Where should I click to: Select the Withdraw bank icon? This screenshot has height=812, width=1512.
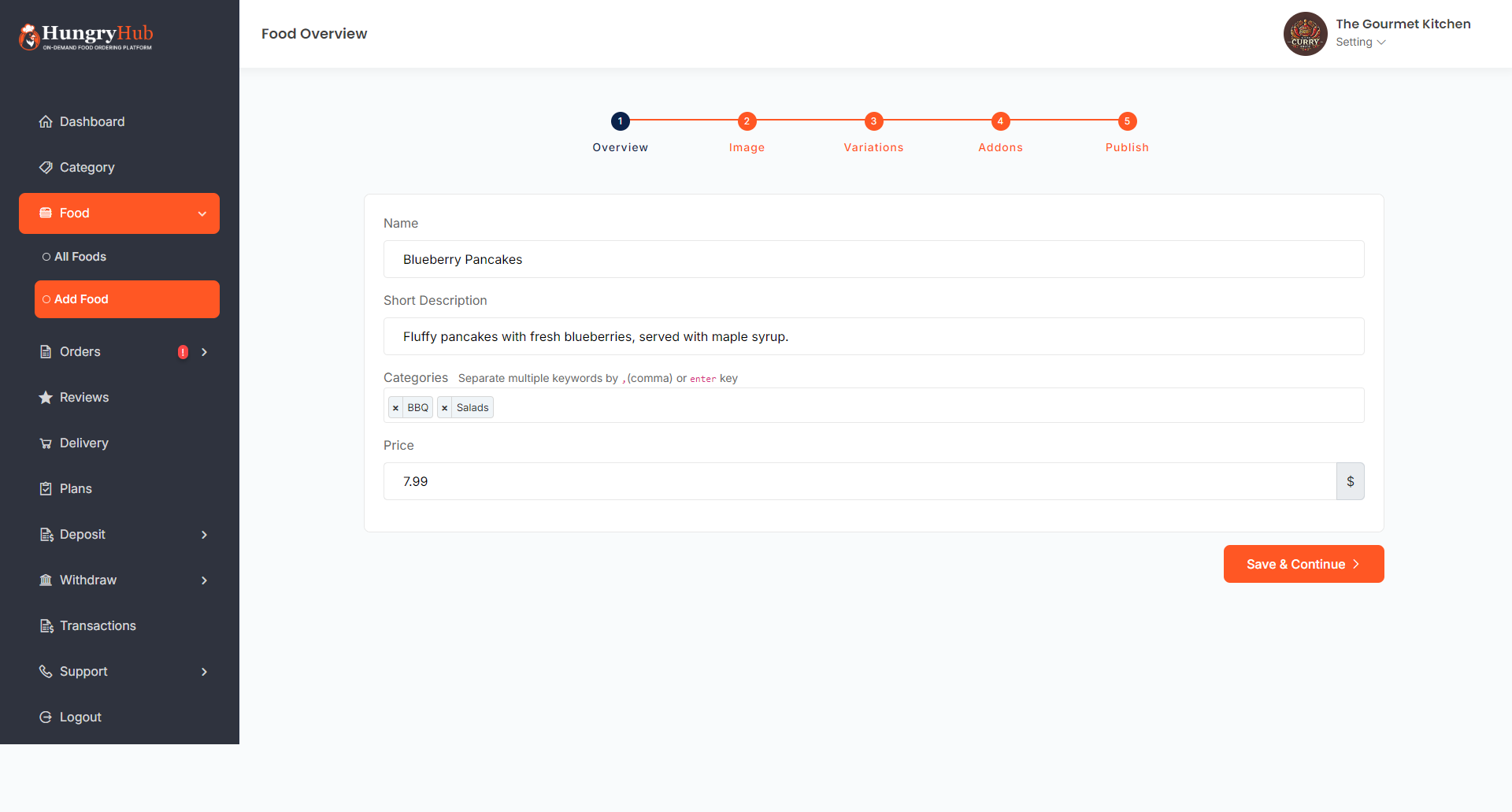pyautogui.click(x=45, y=580)
